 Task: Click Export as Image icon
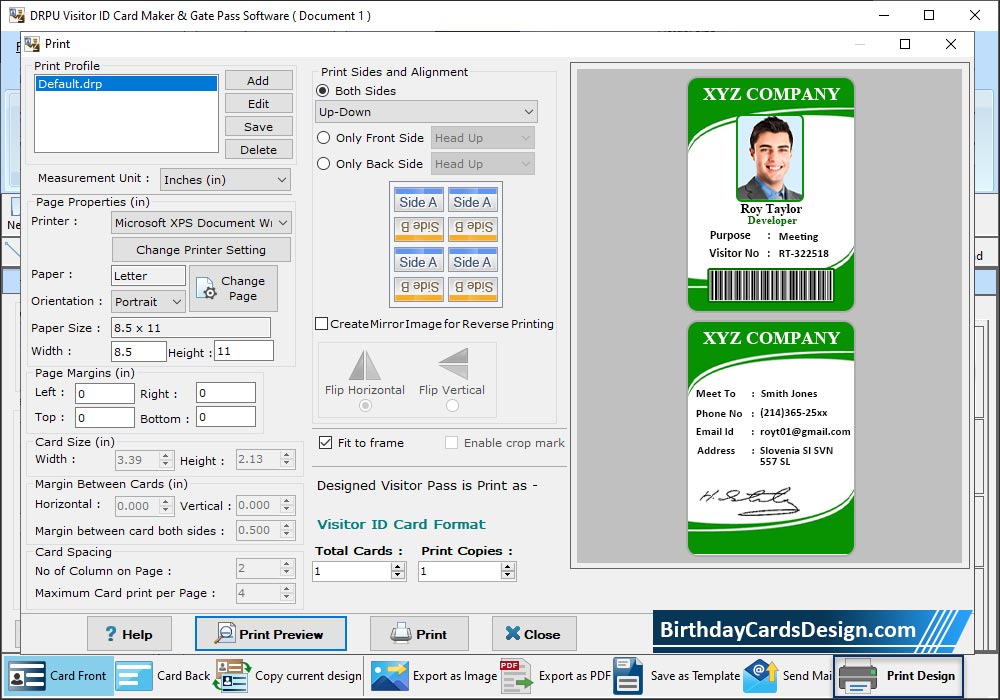[x=390, y=676]
